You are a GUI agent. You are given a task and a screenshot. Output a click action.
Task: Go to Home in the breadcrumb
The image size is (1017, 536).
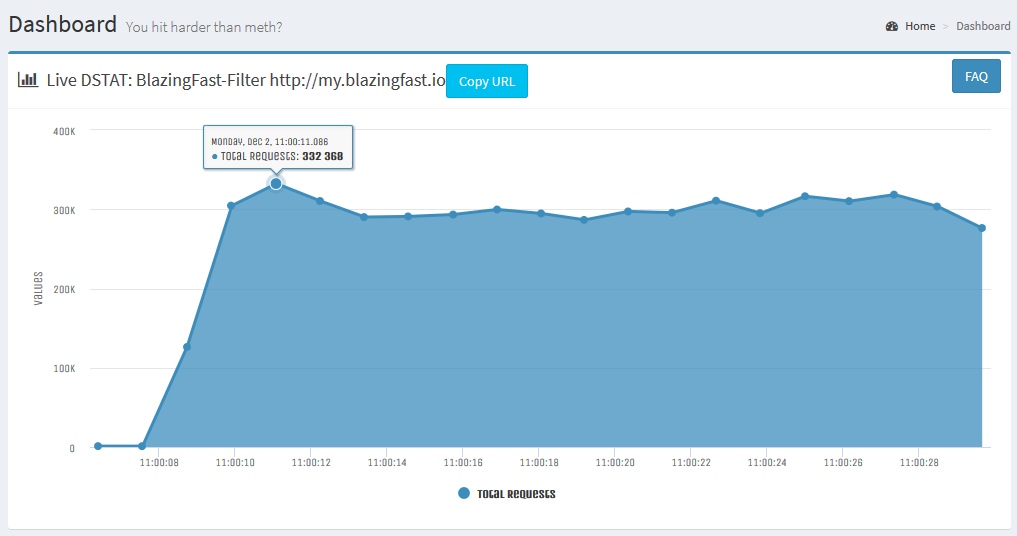(x=919, y=26)
